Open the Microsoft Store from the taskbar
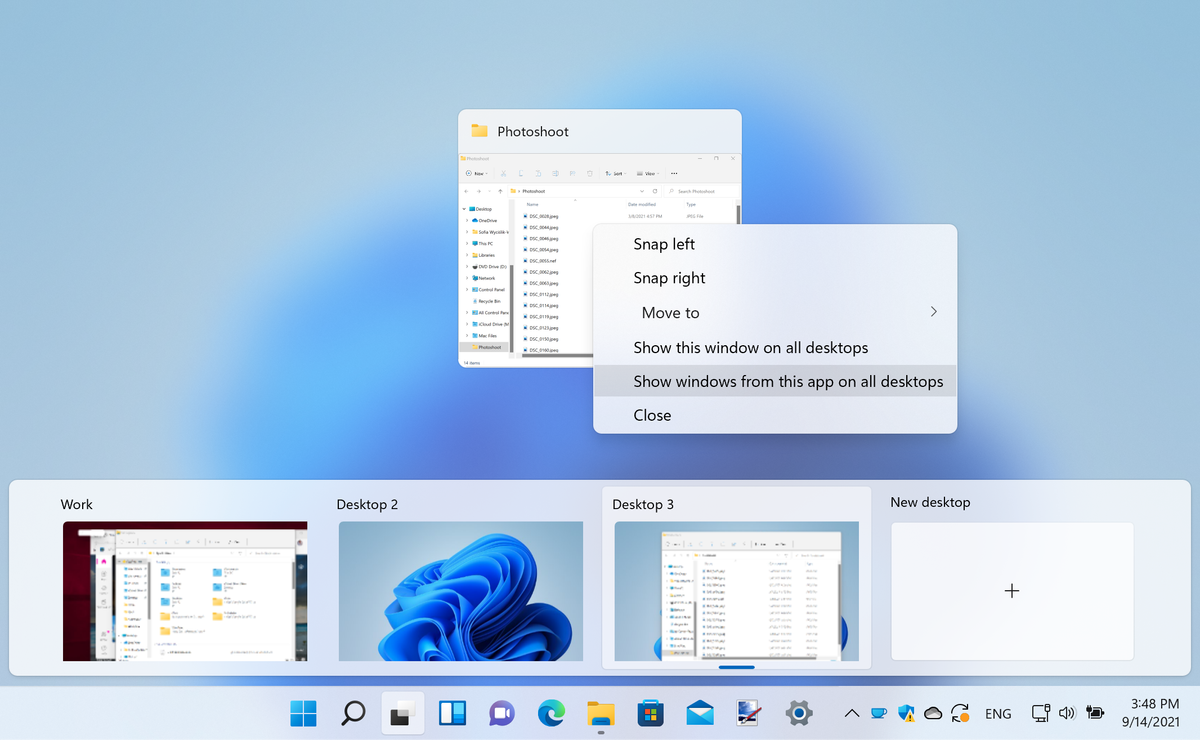Viewport: 1200px width, 740px height. (x=650, y=713)
